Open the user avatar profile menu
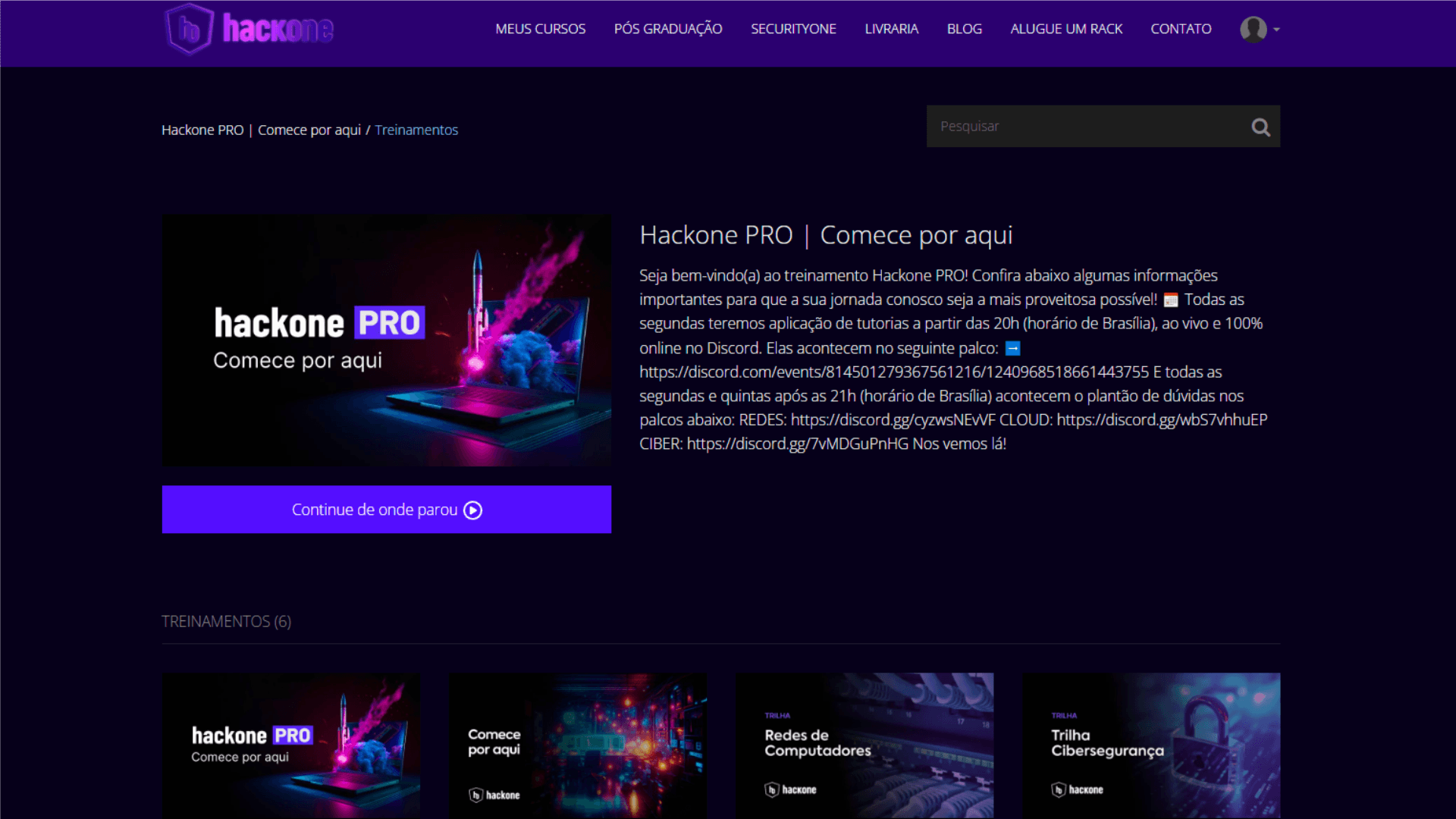Image resolution: width=1456 pixels, height=819 pixels. pos(1253,30)
